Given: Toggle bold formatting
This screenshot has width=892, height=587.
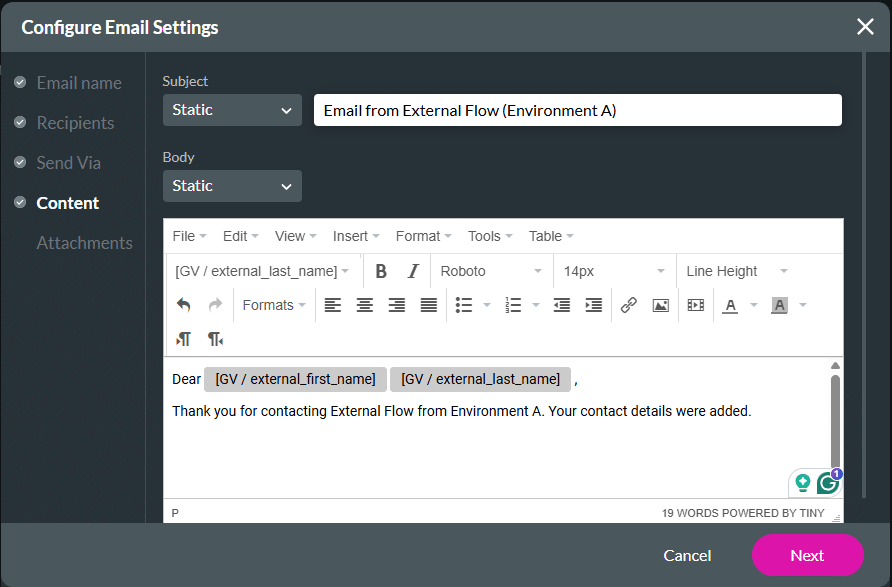Looking at the screenshot, I should 380,271.
